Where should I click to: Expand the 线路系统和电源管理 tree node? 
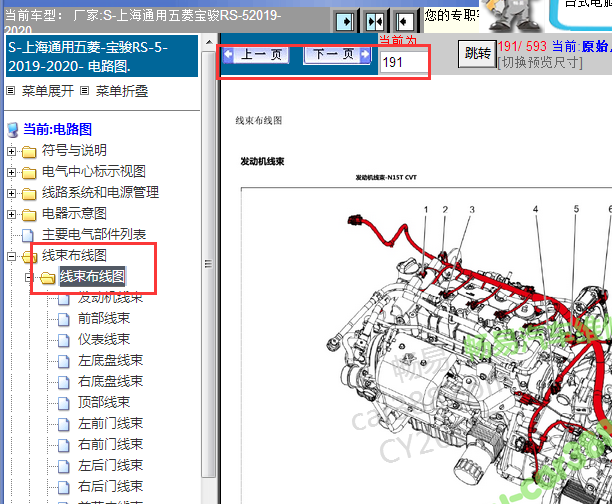click(x=11, y=193)
